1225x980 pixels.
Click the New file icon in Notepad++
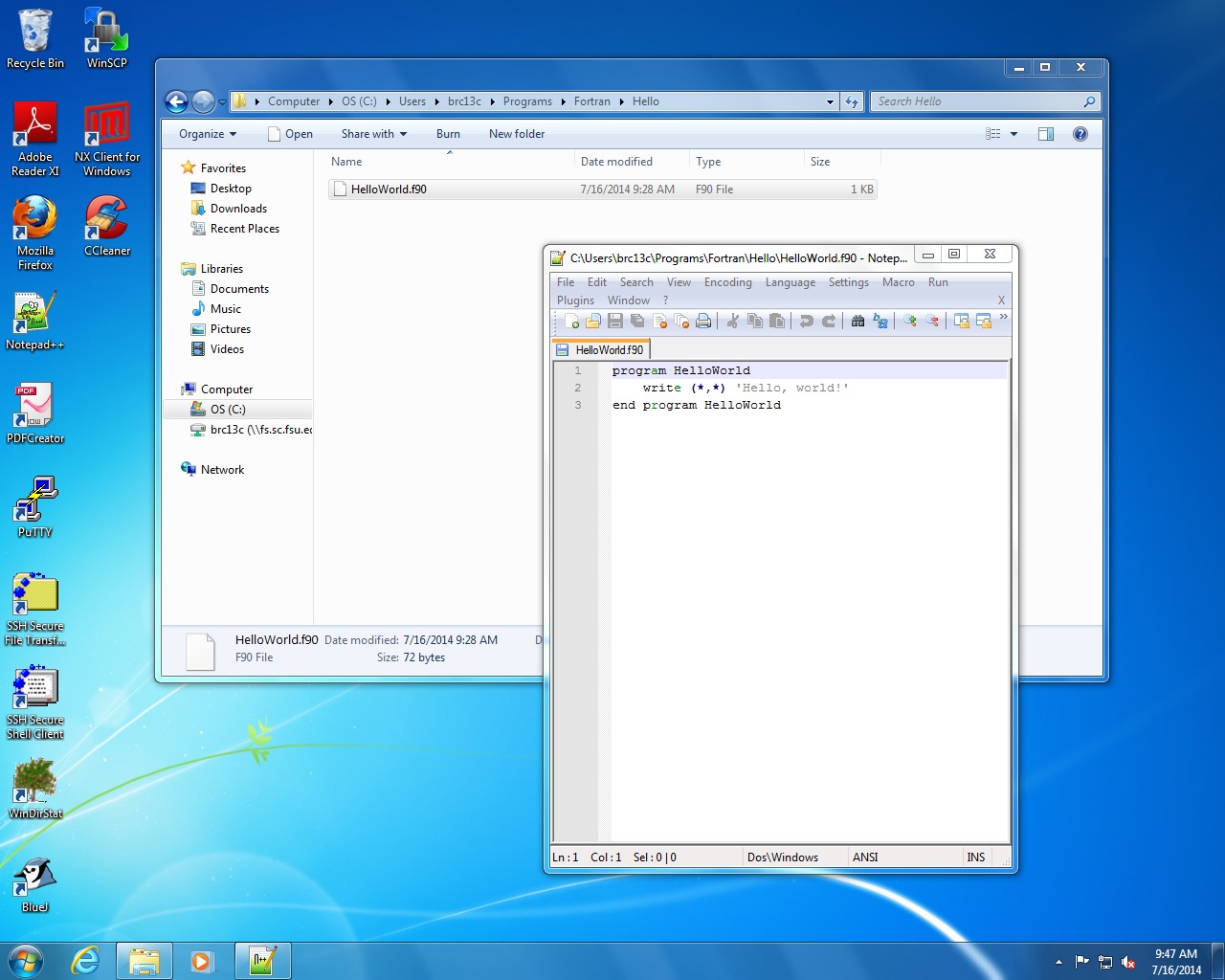[571, 322]
